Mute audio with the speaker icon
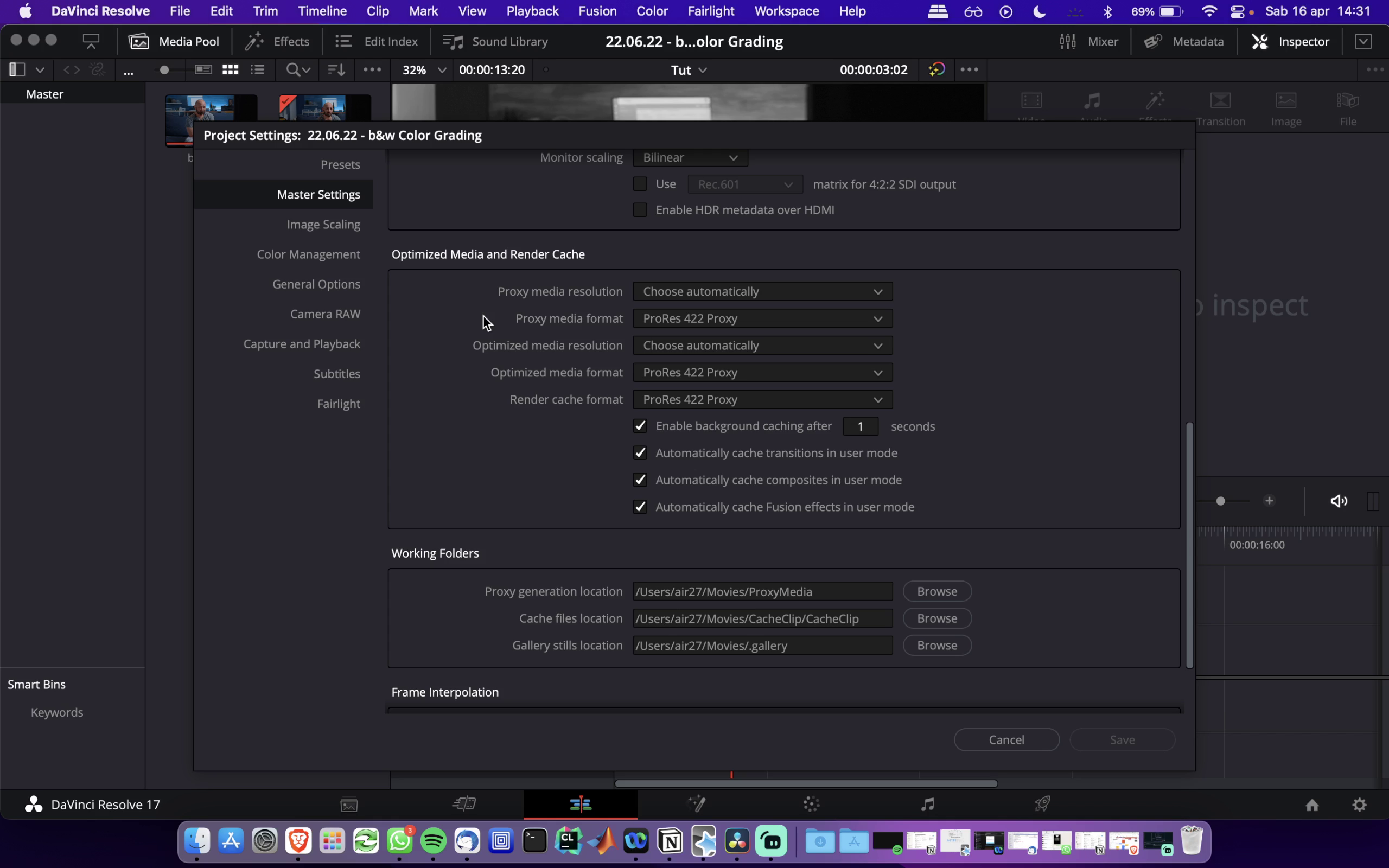Image resolution: width=1389 pixels, height=868 pixels. [x=1339, y=501]
